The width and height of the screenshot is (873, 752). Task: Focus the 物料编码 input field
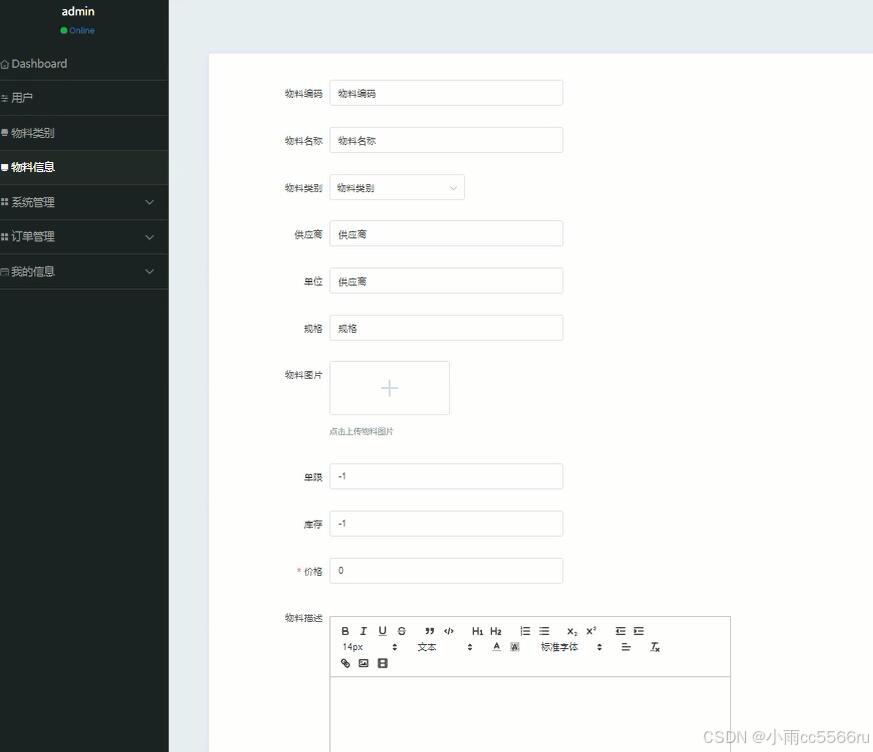click(x=446, y=93)
